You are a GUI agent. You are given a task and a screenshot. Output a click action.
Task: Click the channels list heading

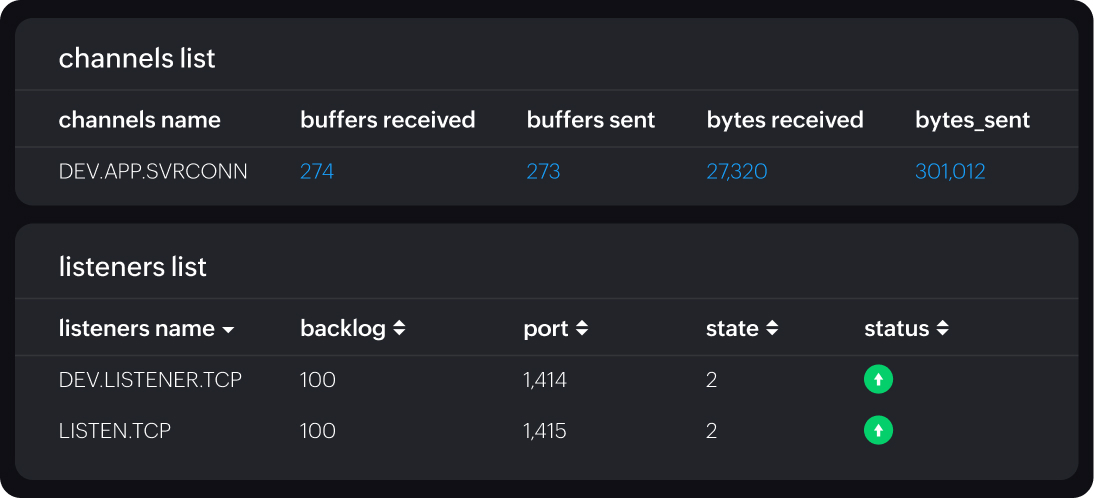(x=137, y=58)
